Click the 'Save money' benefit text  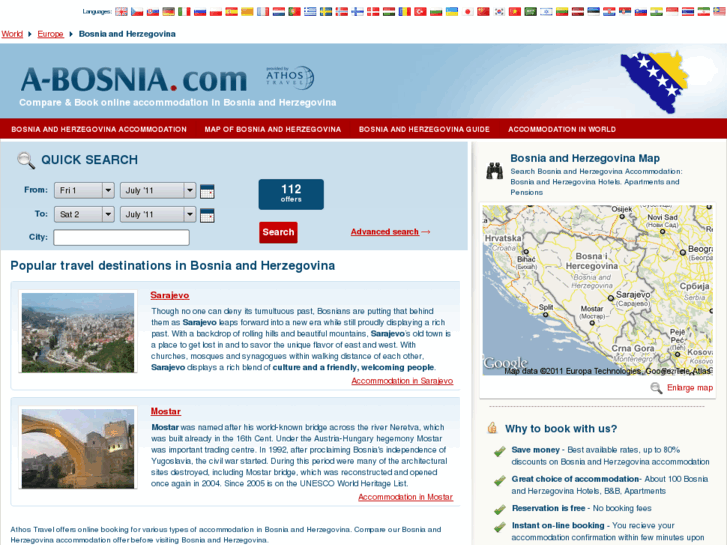pyautogui.click(x=536, y=450)
